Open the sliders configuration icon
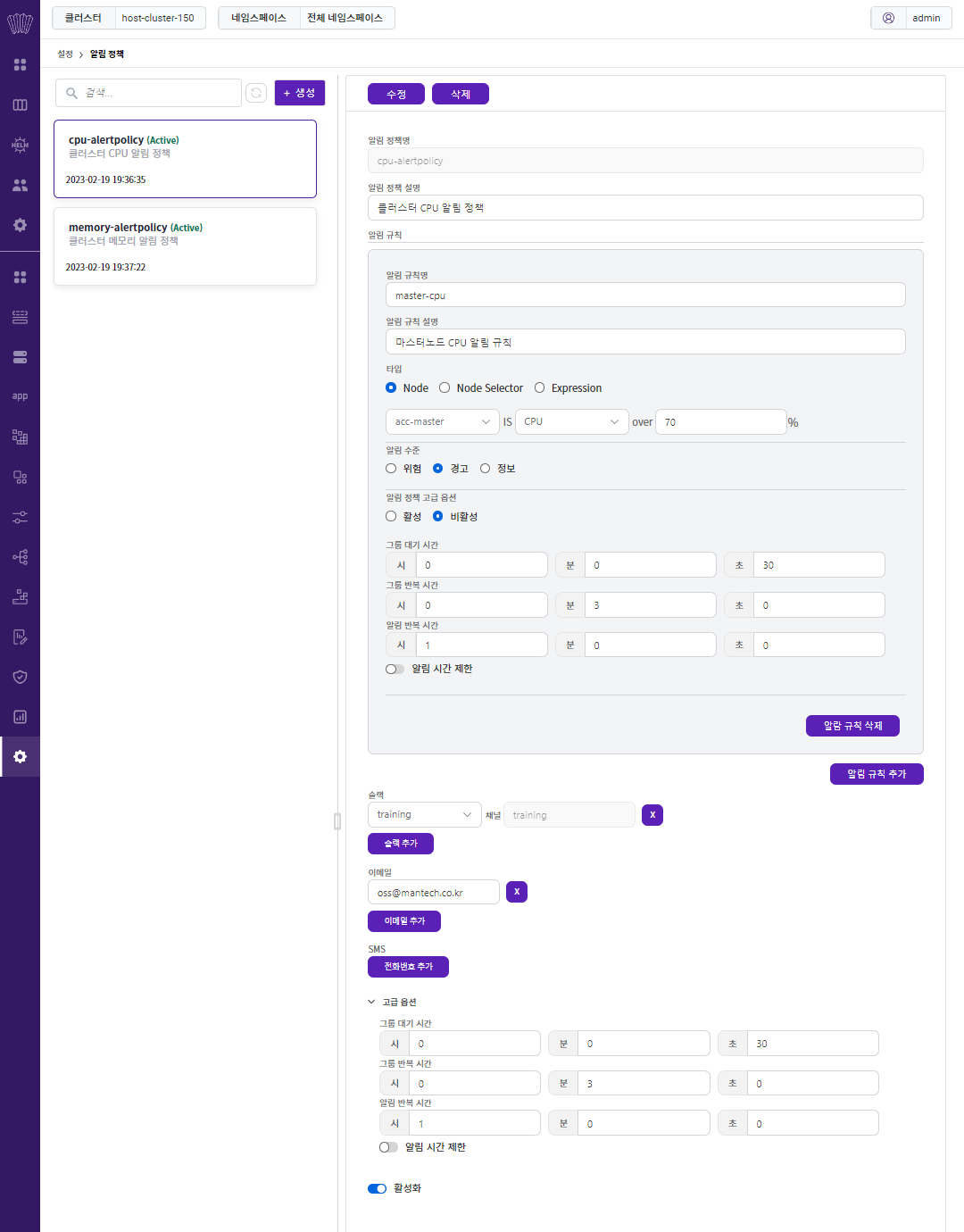 (x=20, y=517)
